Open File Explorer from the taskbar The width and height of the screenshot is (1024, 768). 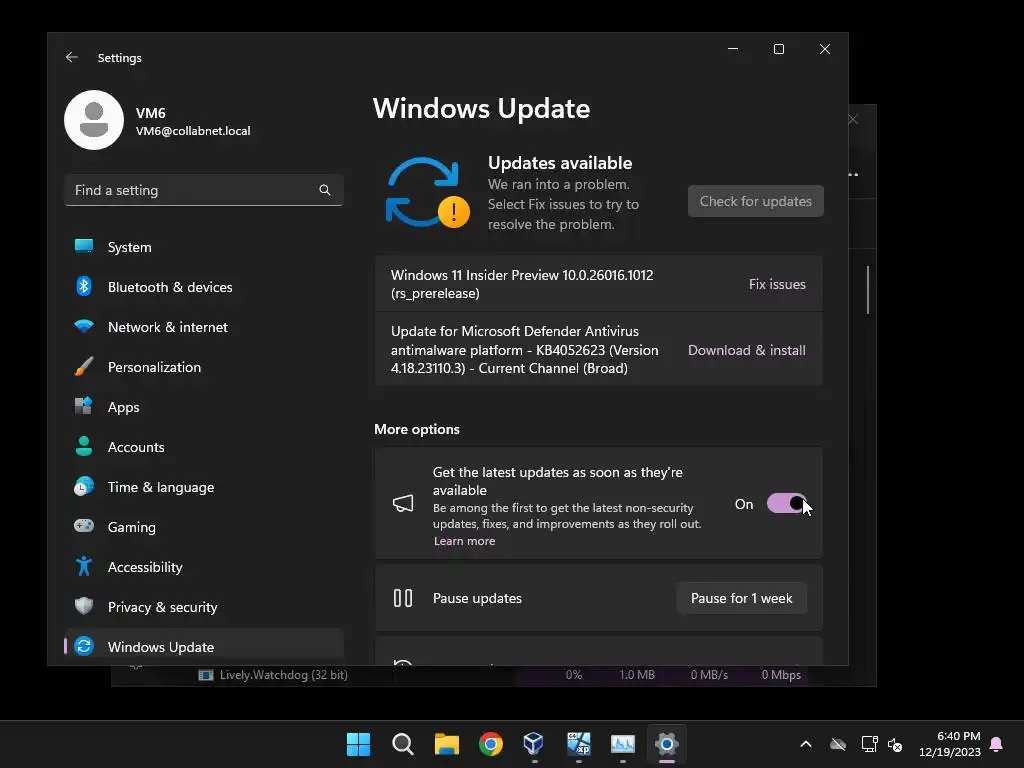point(447,744)
